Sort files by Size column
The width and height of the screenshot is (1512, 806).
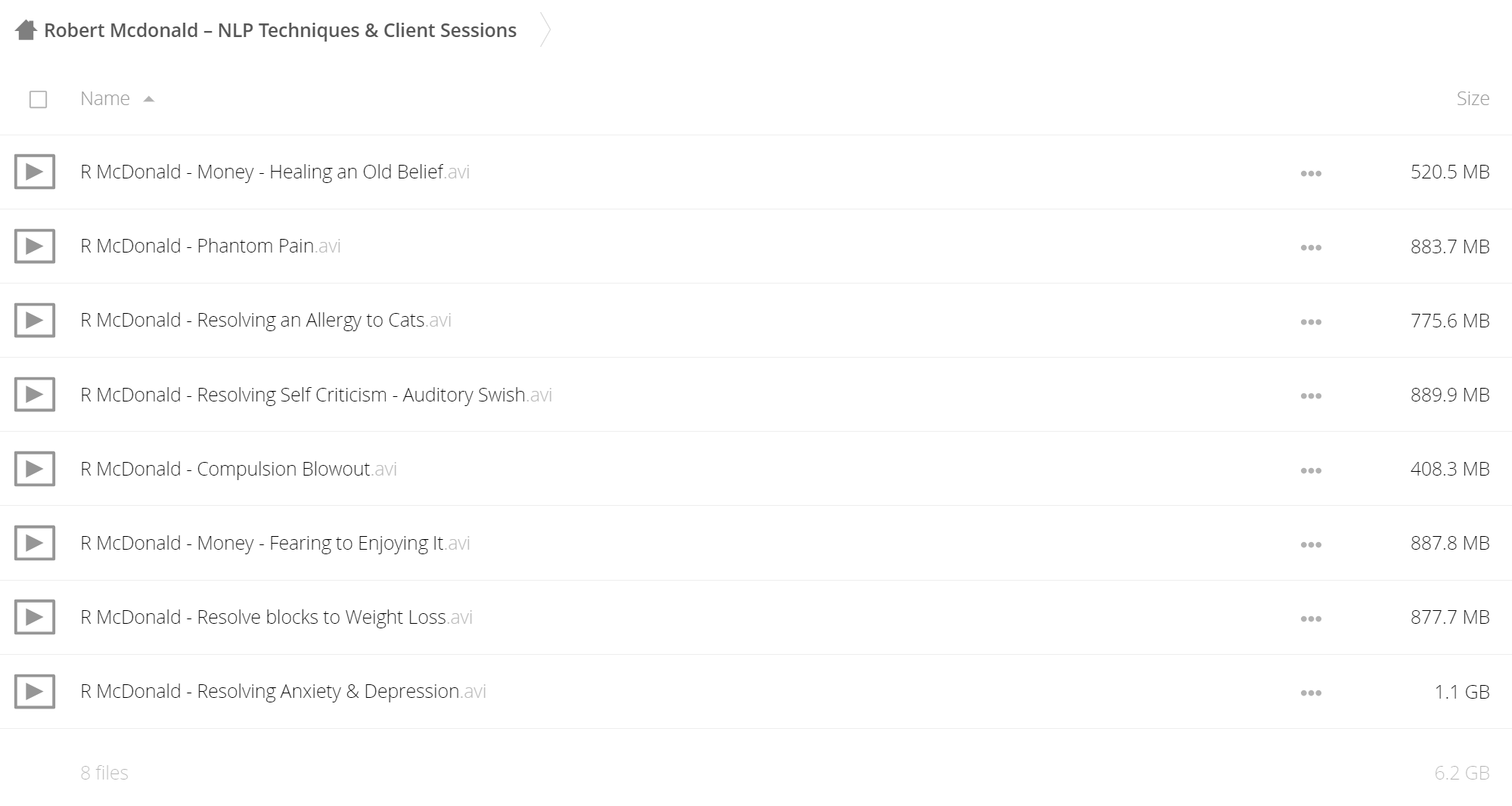(1473, 98)
